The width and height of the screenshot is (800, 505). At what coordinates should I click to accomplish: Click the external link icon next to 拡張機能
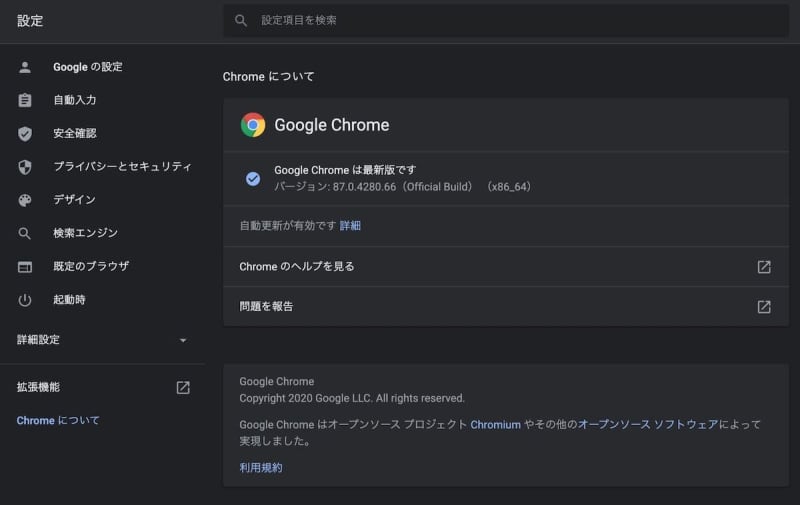coord(183,387)
